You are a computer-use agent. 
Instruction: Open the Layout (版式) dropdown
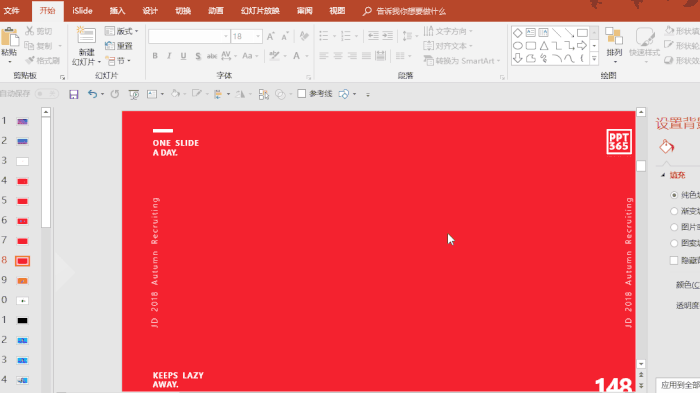(x=121, y=31)
